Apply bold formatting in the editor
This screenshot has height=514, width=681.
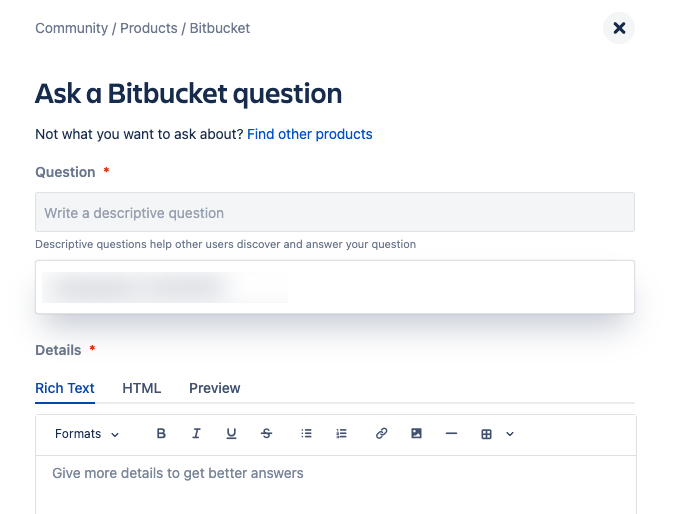[161, 434]
